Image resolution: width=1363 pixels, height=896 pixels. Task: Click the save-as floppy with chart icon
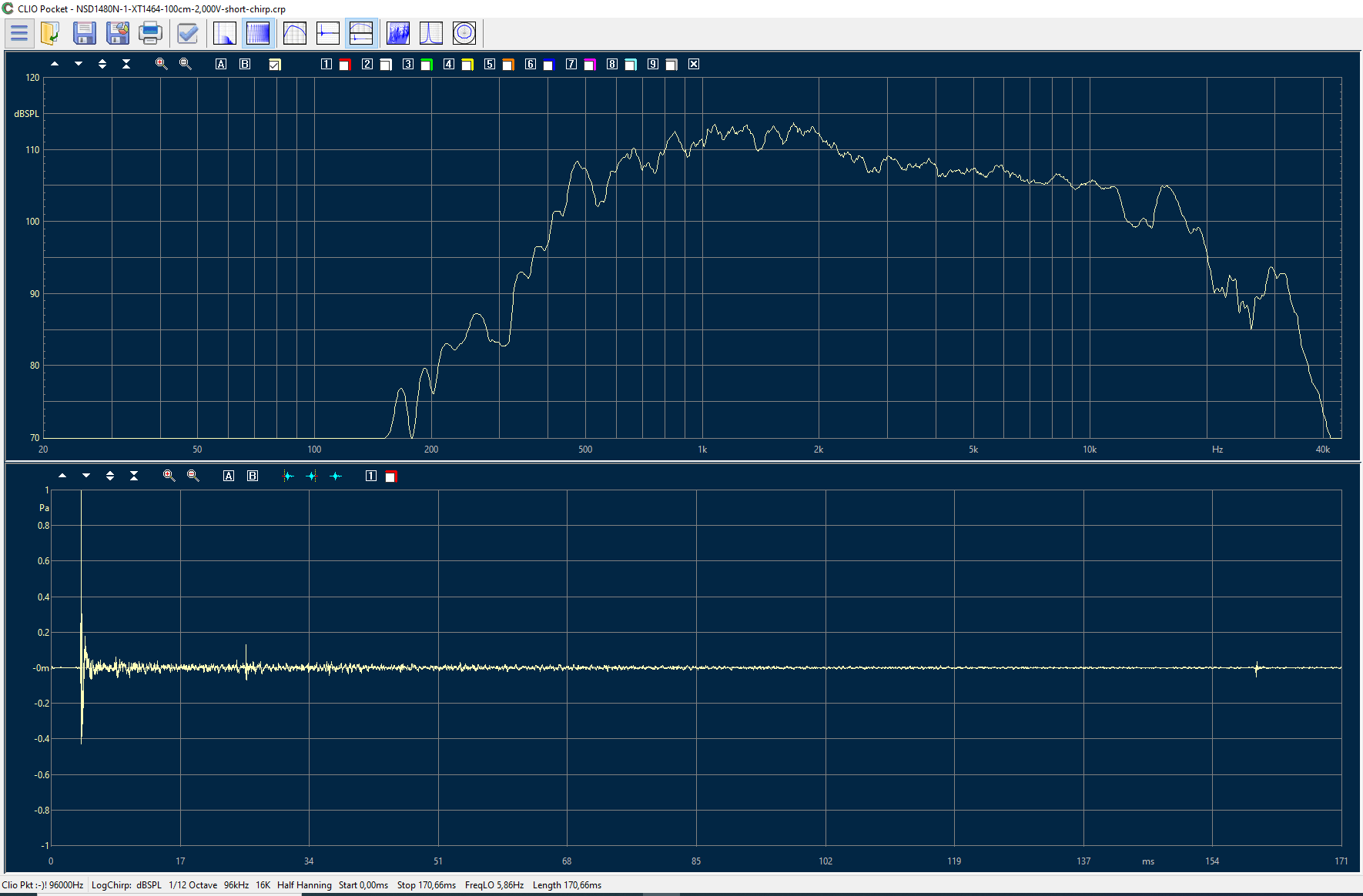pos(118,33)
